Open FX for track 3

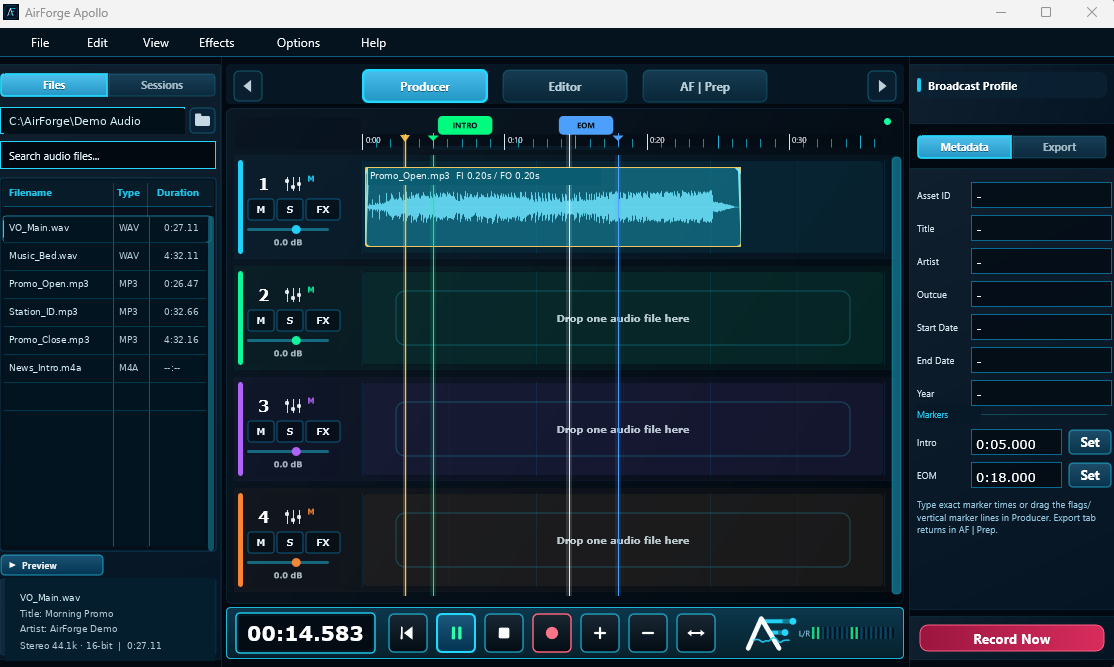click(x=323, y=431)
